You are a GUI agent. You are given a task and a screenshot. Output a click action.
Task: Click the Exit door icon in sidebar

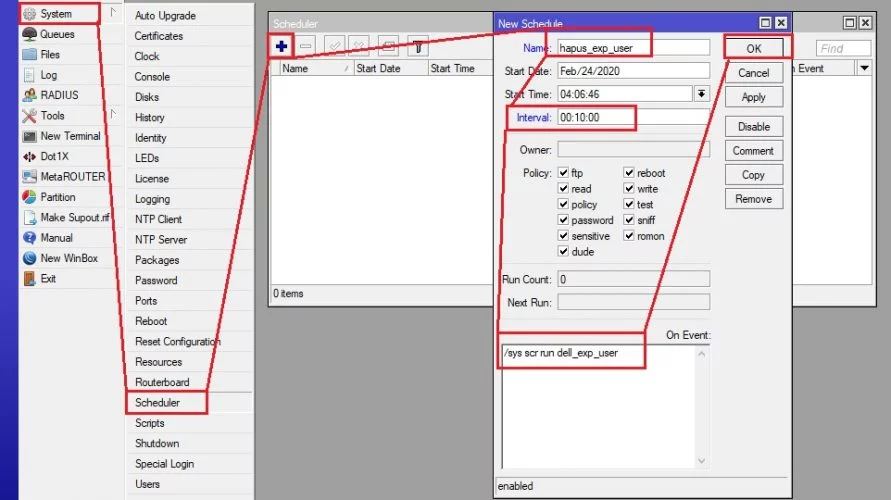click(30, 278)
